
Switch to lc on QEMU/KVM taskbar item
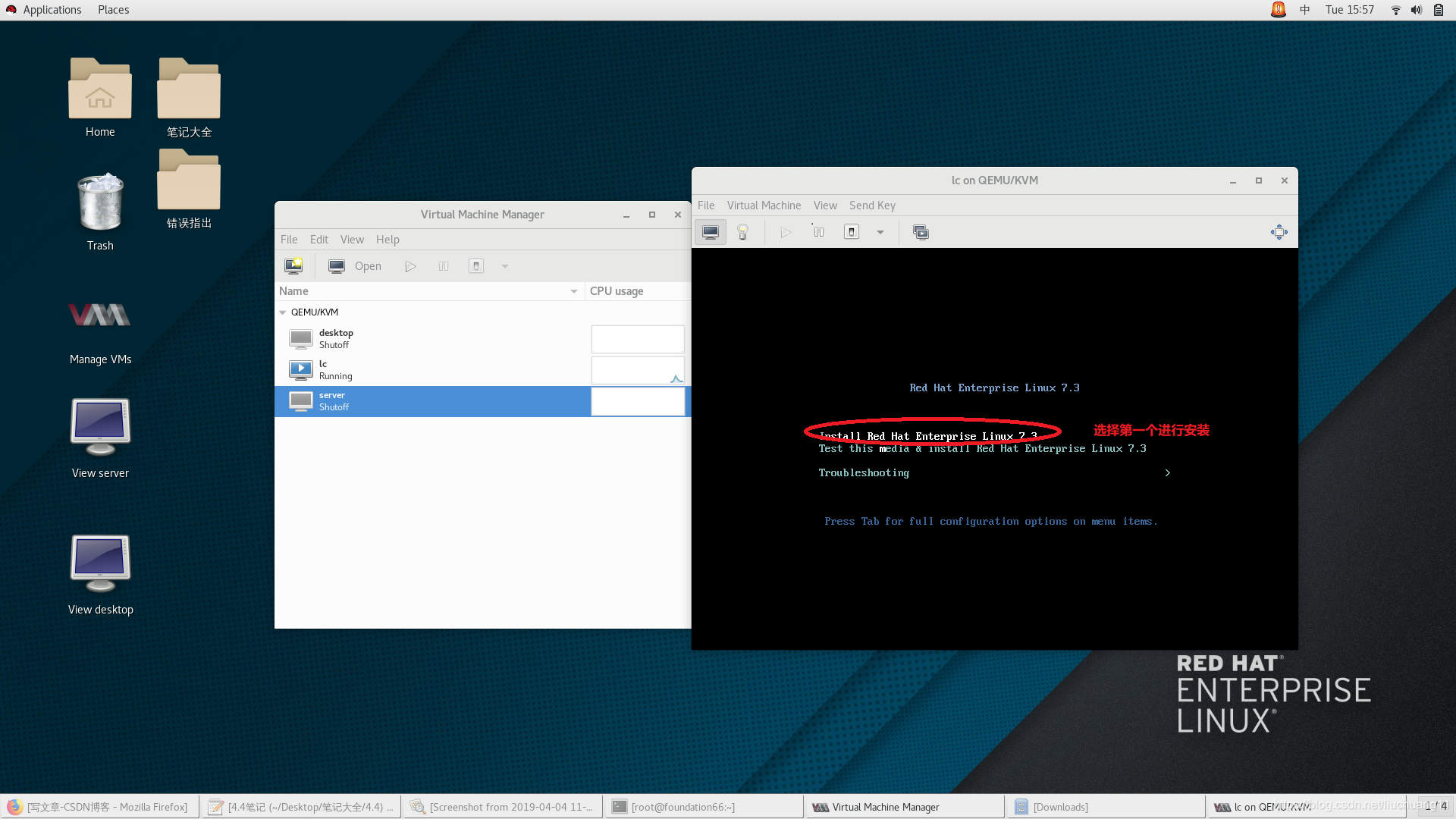(x=1307, y=807)
